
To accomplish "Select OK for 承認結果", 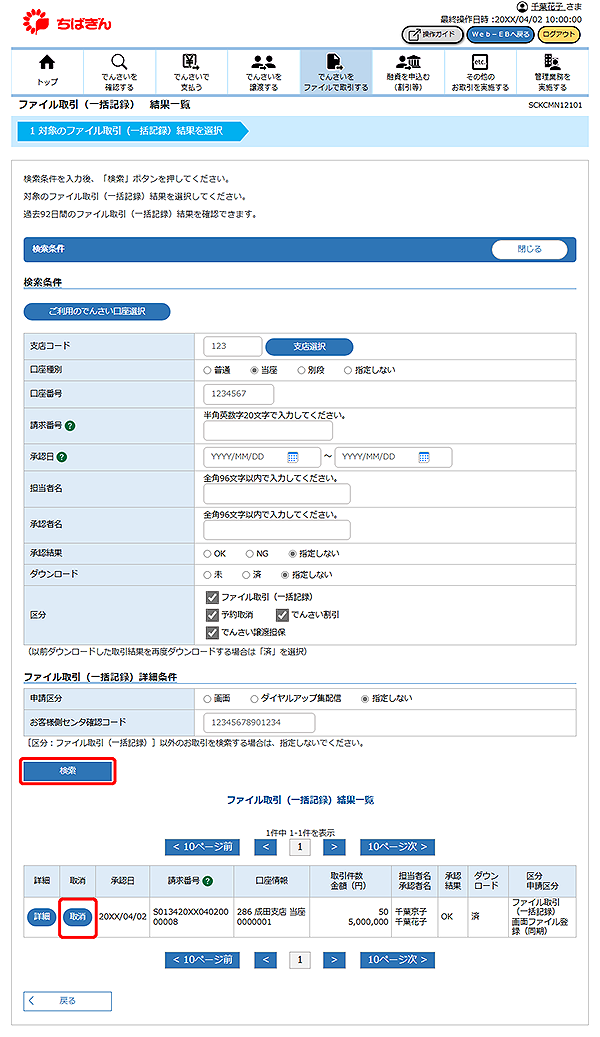I will point(207,554).
